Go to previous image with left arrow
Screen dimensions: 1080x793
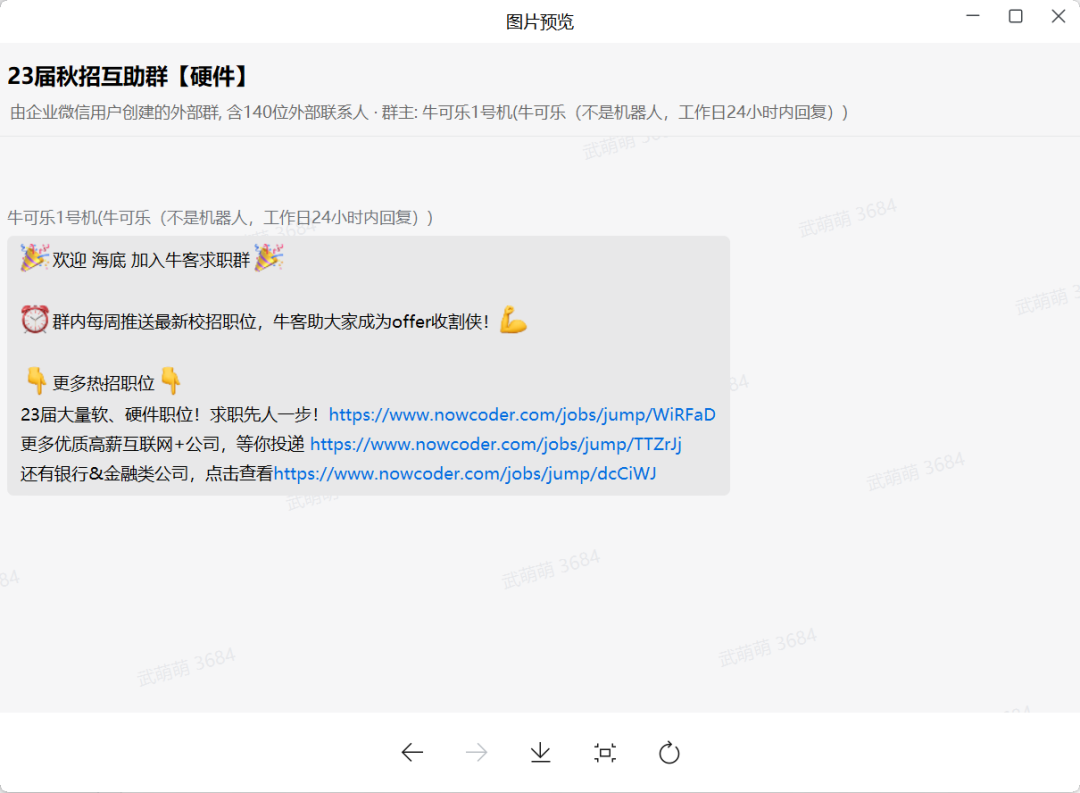coord(412,752)
